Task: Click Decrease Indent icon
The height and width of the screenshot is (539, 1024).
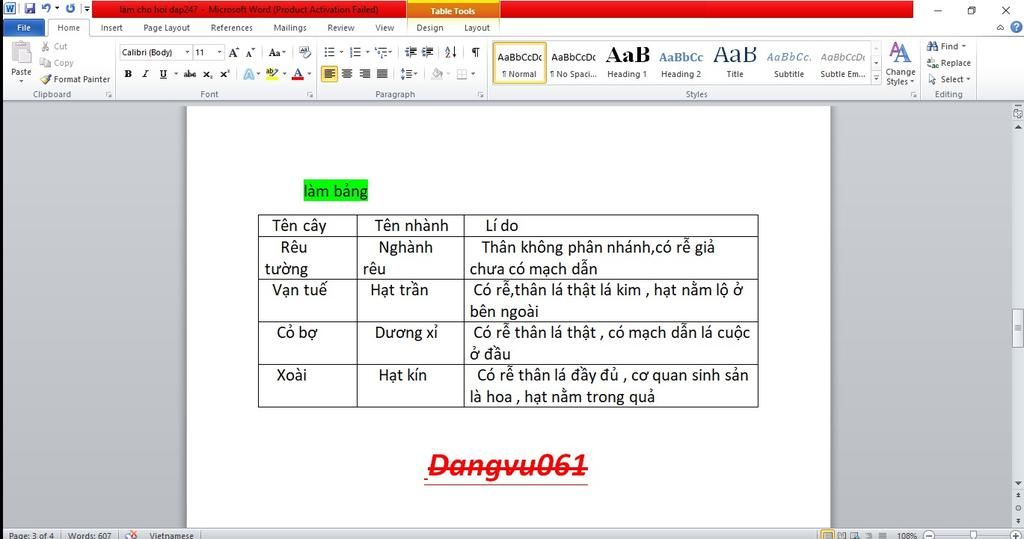Action: pyautogui.click(x=411, y=52)
